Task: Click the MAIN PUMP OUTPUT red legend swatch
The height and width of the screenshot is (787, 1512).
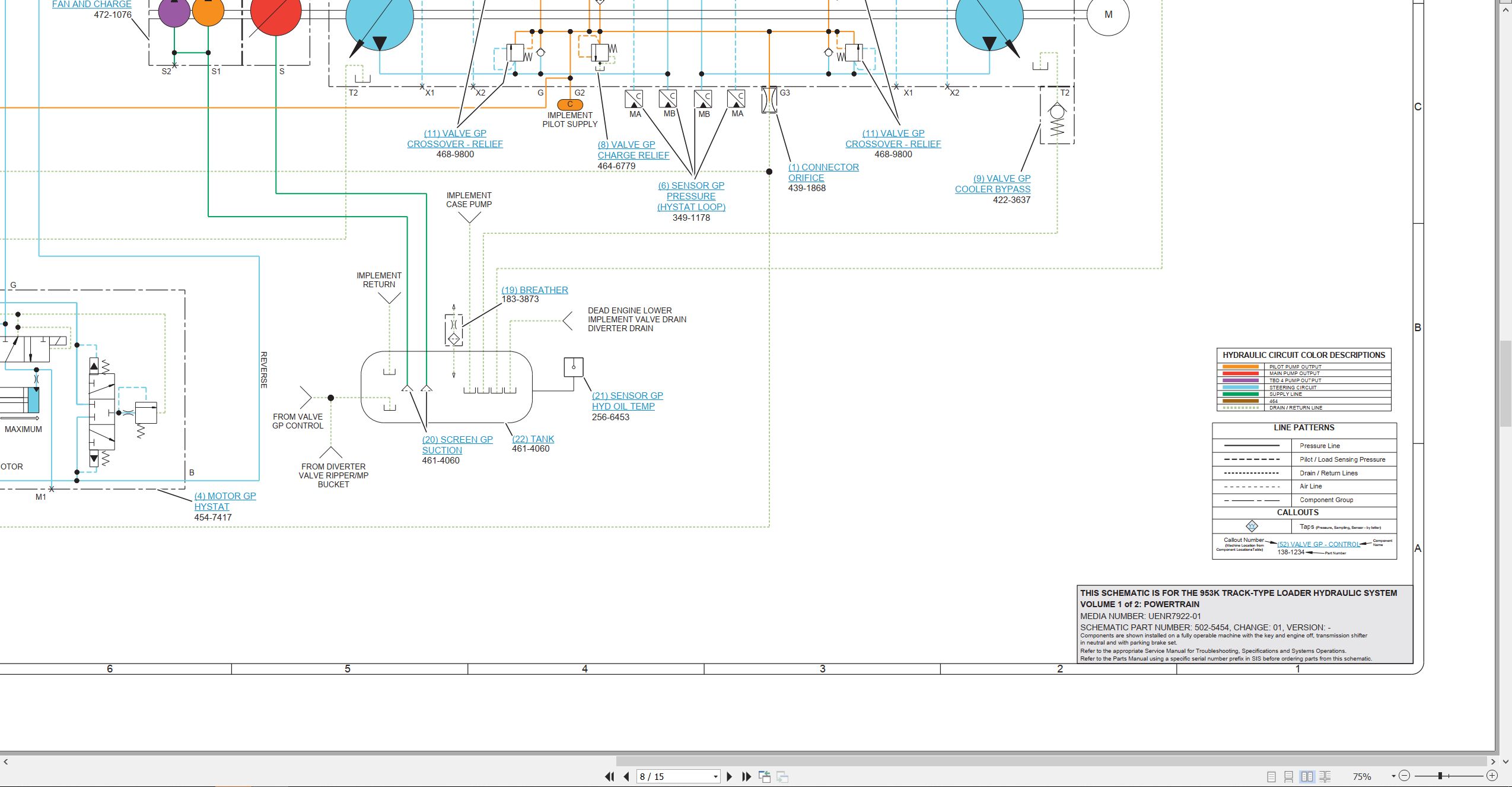Action: click(x=1240, y=373)
